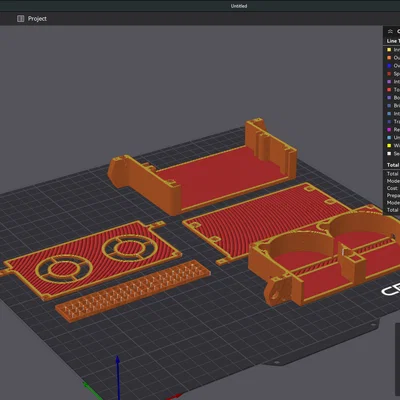Click the Project panel icon

coord(21,19)
